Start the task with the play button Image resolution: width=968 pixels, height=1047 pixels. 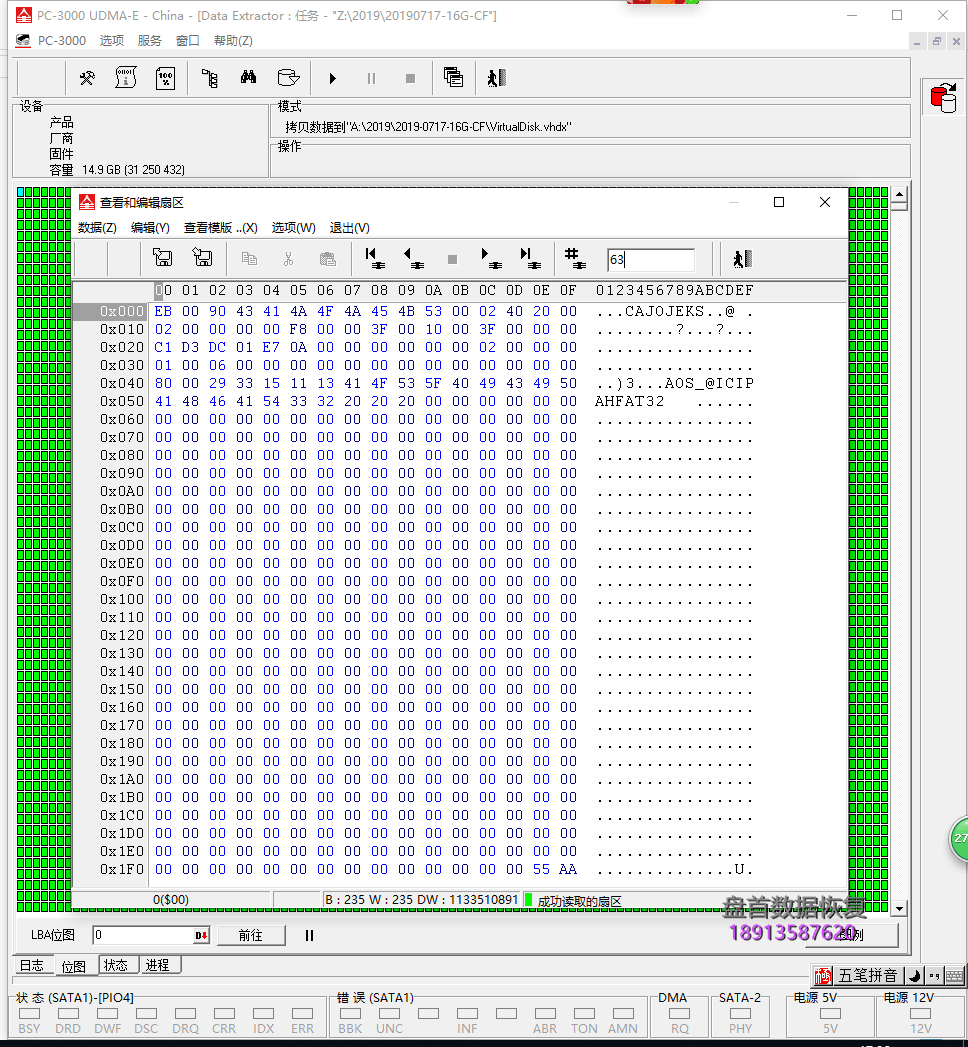[332, 79]
